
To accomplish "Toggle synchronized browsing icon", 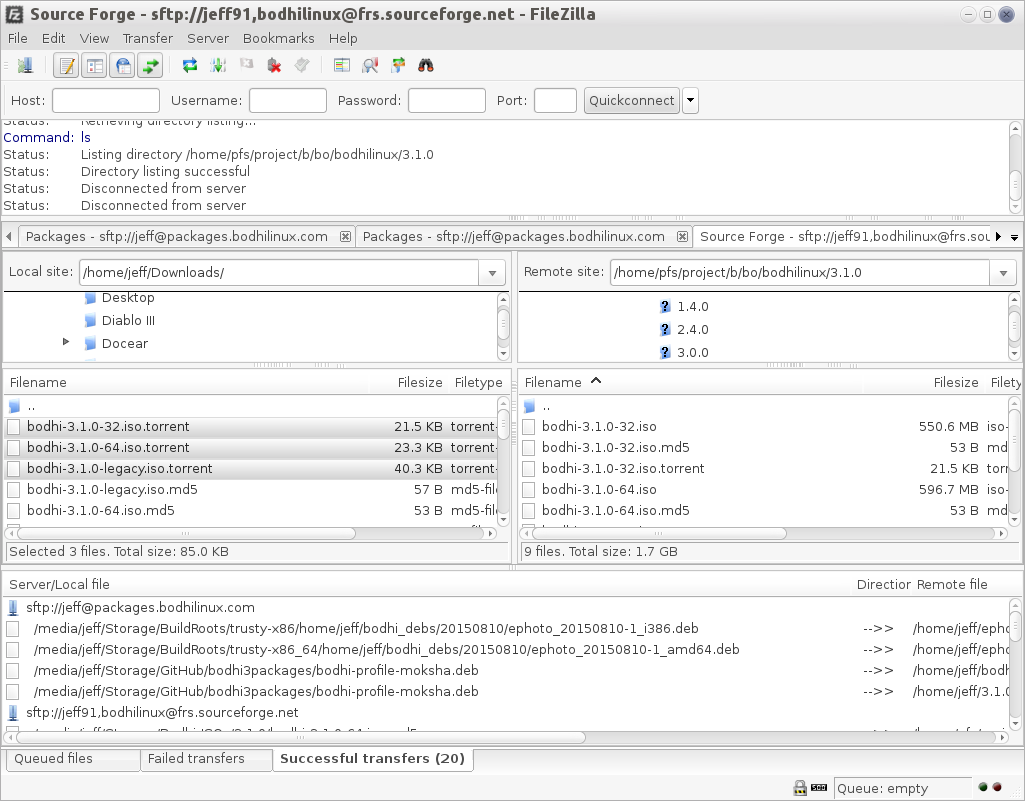I will tap(398, 65).
